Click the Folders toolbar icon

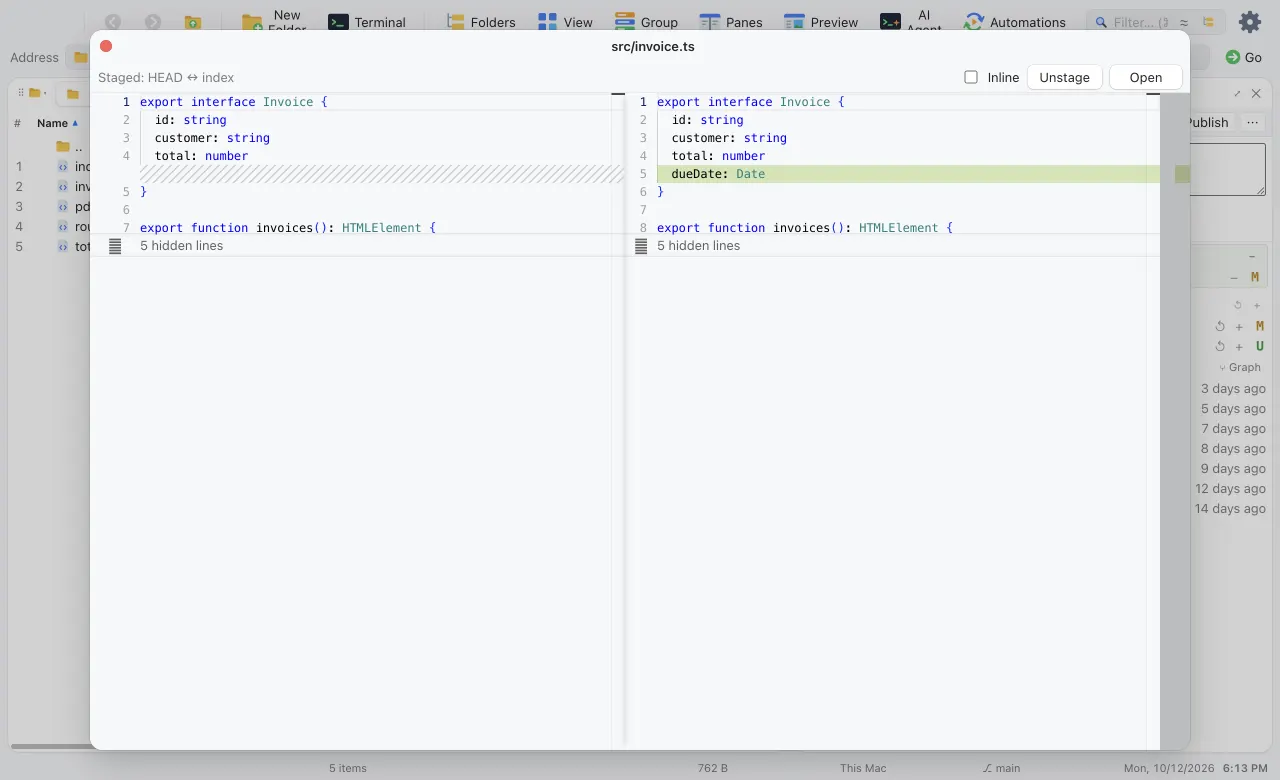481,22
